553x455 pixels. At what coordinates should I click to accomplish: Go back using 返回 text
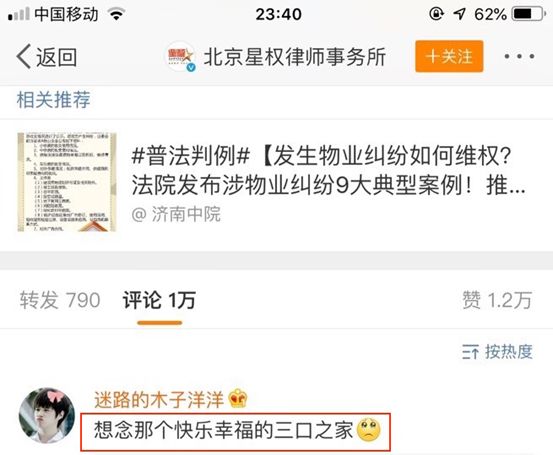click(x=56, y=57)
